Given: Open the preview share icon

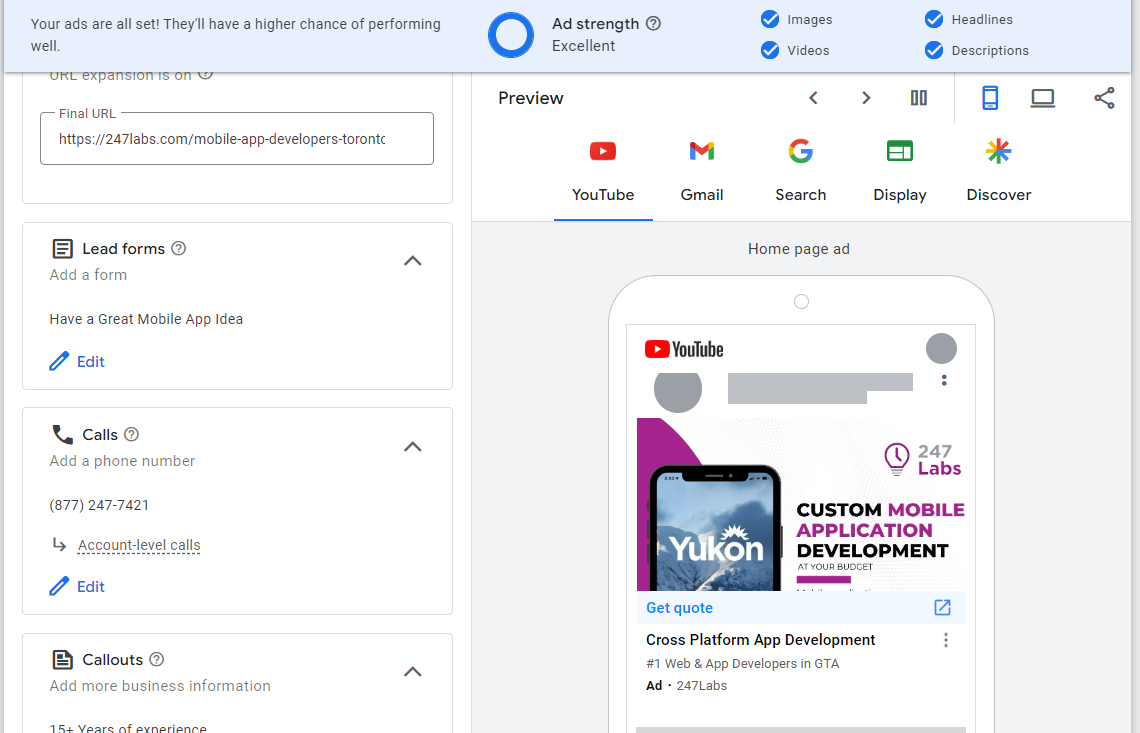Looking at the screenshot, I should 1104,98.
